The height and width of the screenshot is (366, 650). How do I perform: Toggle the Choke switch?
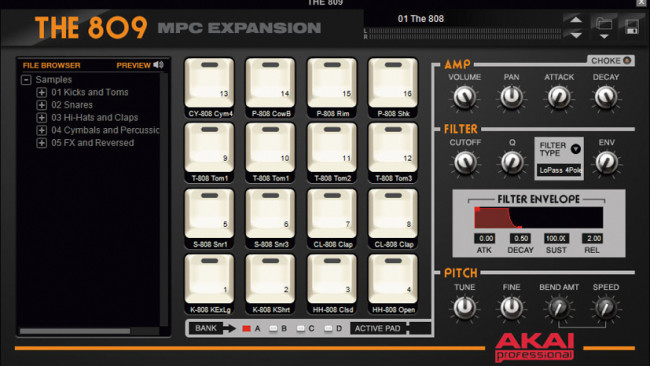[627, 61]
